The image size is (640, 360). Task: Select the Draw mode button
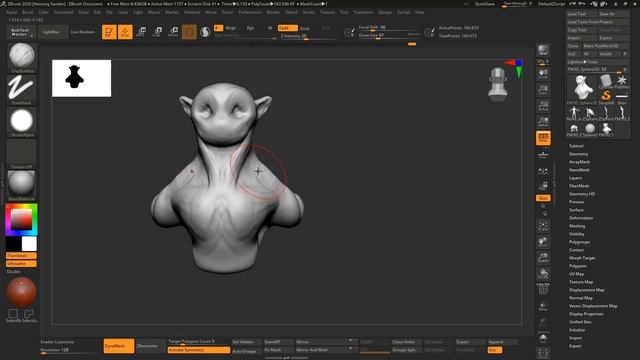pyautogui.click(x=125, y=32)
